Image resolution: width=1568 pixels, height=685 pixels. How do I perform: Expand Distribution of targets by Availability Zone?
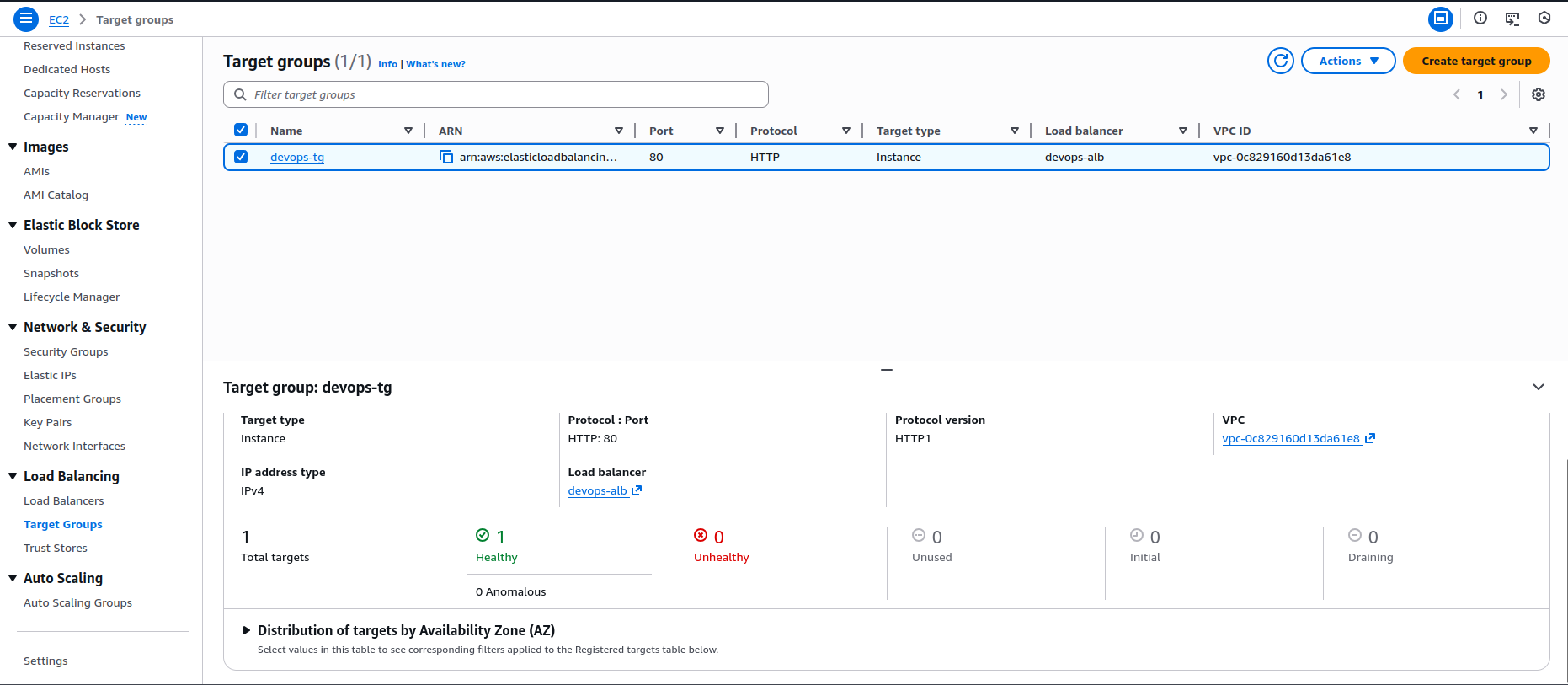[x=247, y=630]
